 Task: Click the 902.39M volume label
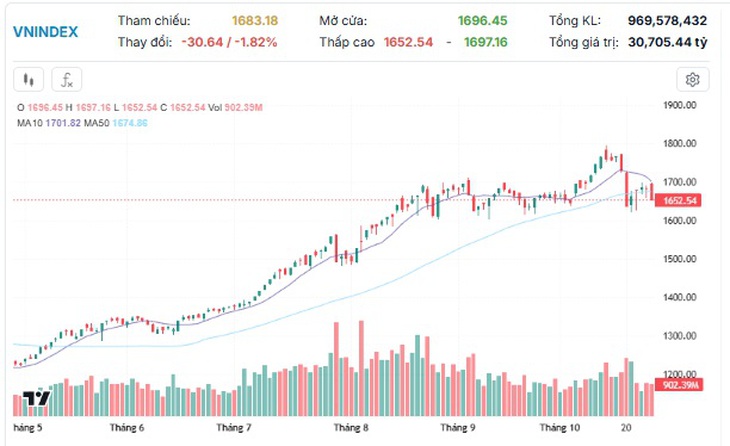pos(679,385)
